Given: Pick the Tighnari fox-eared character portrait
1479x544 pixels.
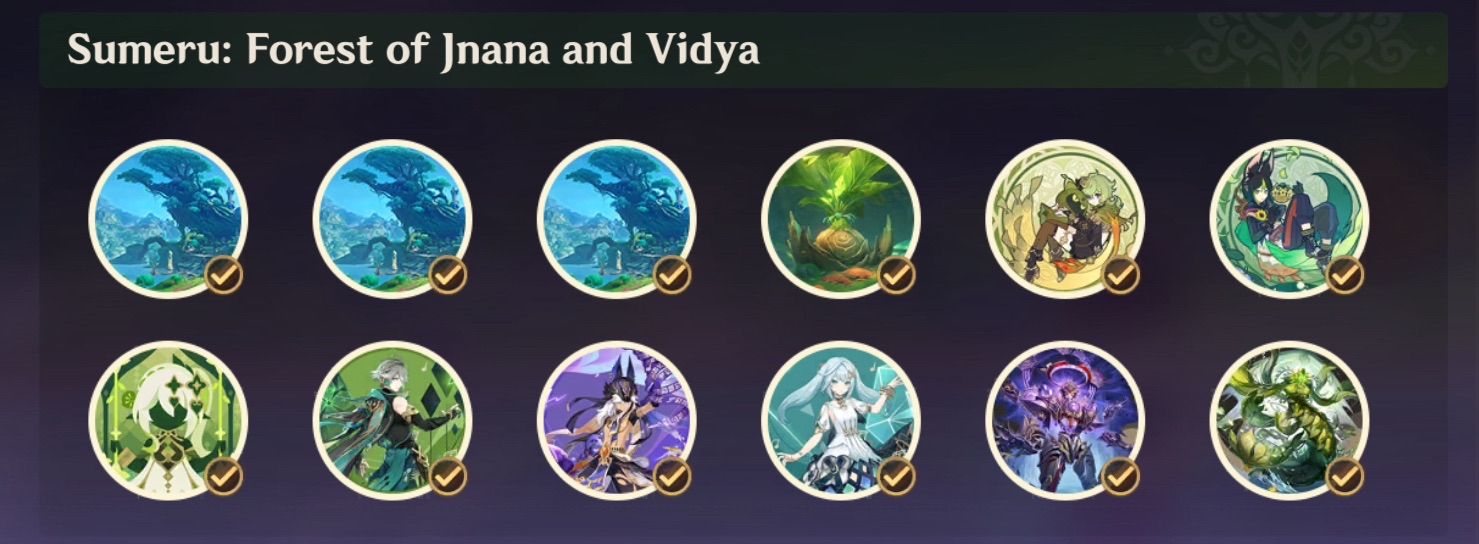Looking at the screenshot, I should 1289,219.
